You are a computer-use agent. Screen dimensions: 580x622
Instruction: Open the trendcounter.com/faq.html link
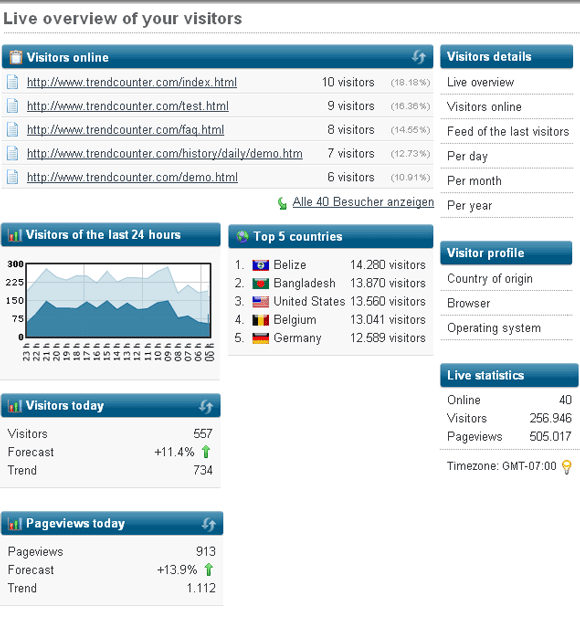(125, 130)
